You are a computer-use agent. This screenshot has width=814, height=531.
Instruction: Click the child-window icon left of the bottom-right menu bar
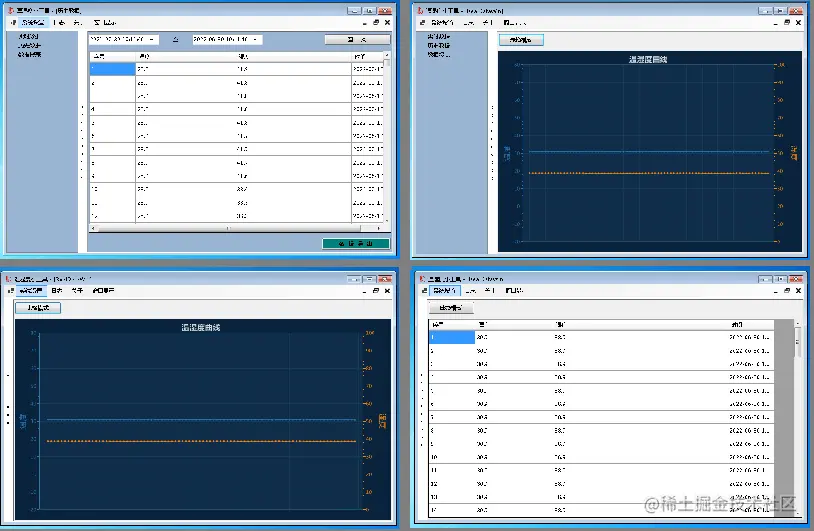tap(424, 291)
